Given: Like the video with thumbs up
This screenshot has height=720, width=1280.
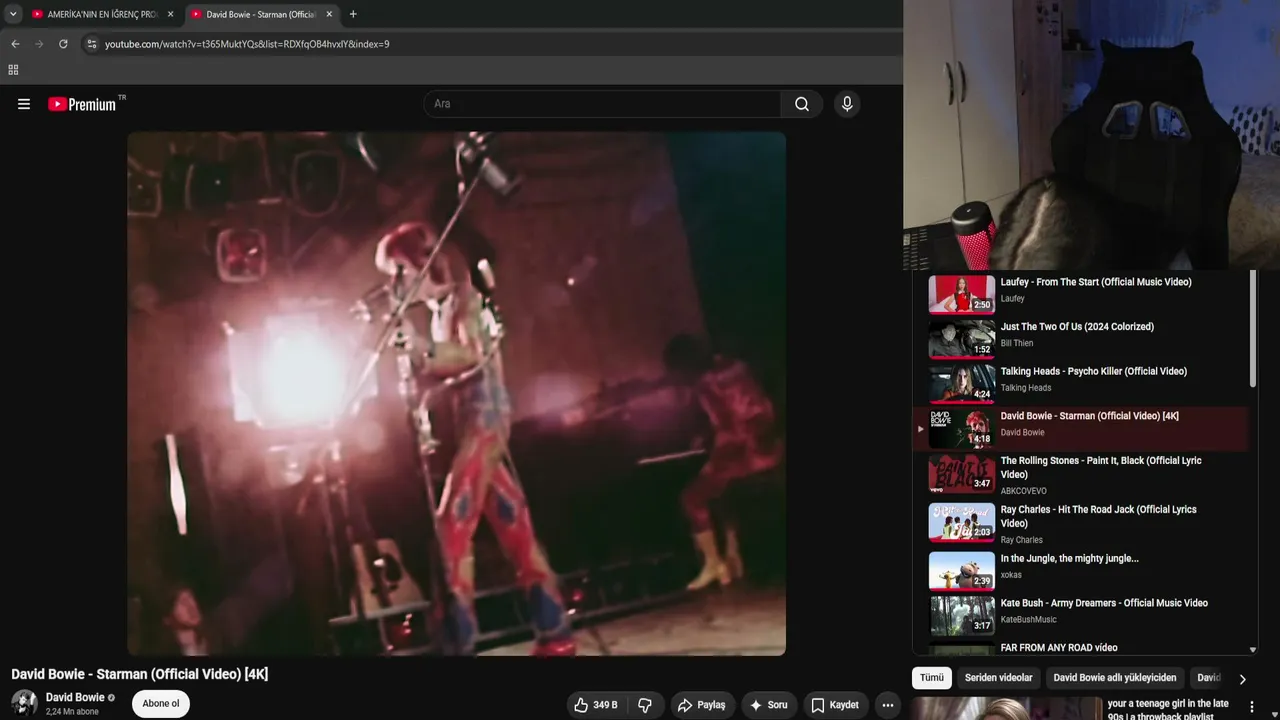Looking at the screenshot, I should pos(595,705).
